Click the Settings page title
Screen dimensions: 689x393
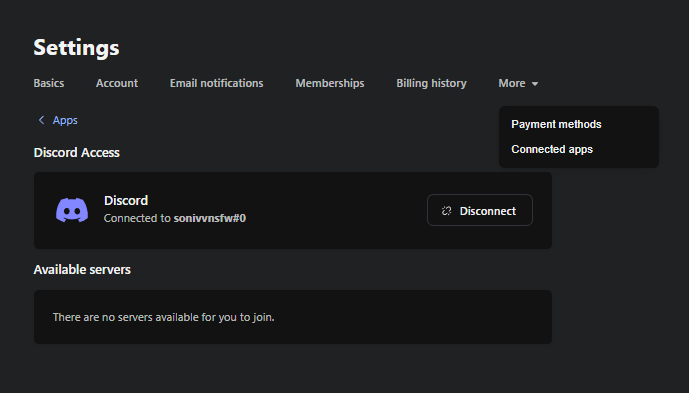tap(76, 47)
